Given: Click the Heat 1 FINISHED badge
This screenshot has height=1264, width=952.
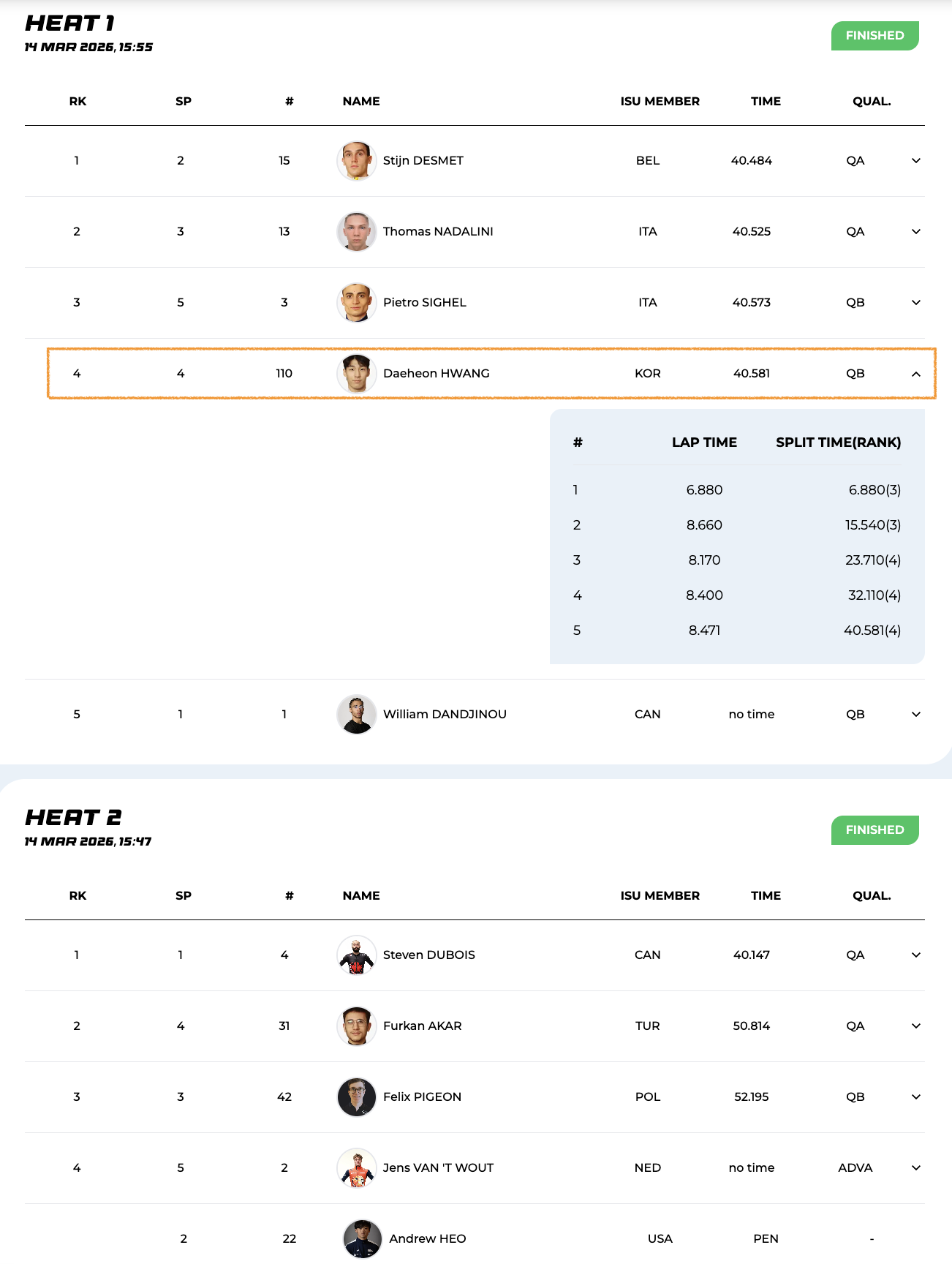Looking at the screenshot, I should [x=874, y=36].
